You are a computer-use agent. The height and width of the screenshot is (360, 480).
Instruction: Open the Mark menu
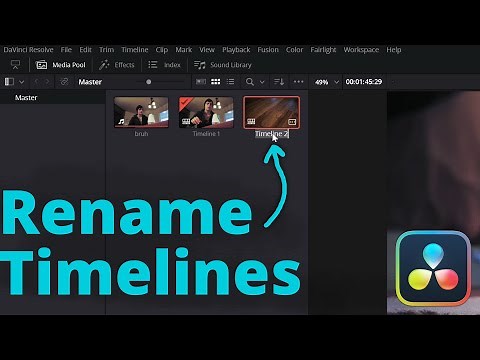(x=184, y=50)
